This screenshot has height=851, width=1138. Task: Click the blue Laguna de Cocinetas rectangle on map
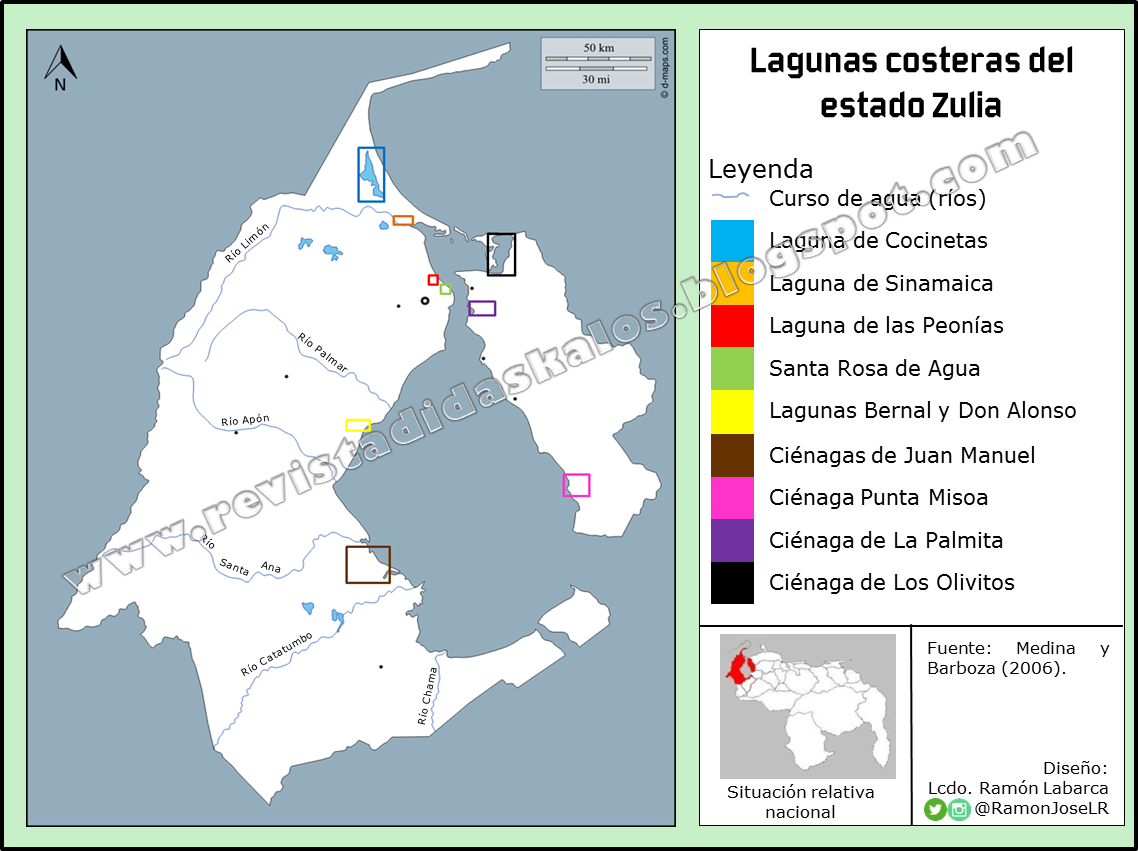[x=371, y=174]
